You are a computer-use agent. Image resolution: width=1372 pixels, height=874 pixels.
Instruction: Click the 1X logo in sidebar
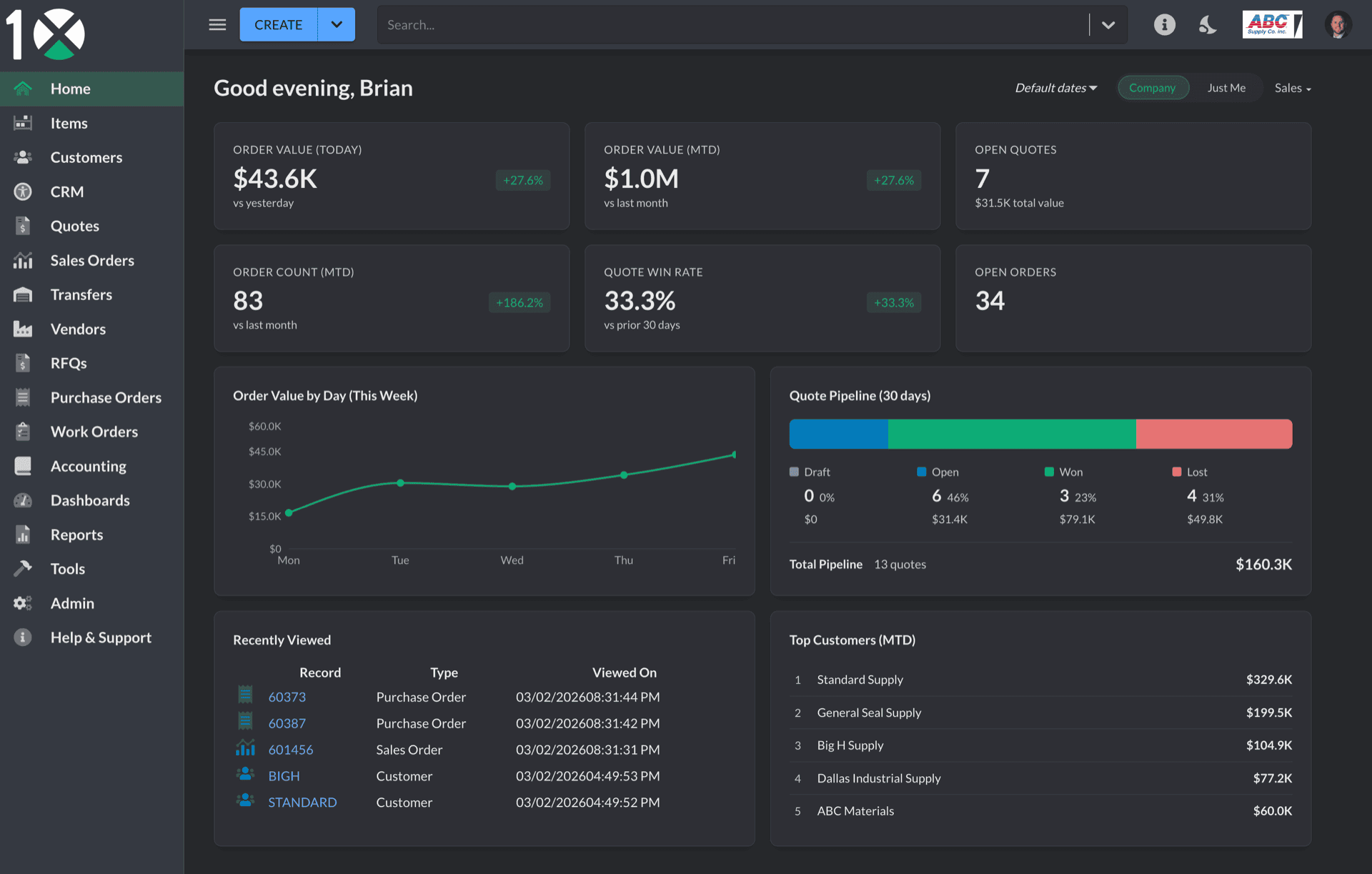coord(45,34)
